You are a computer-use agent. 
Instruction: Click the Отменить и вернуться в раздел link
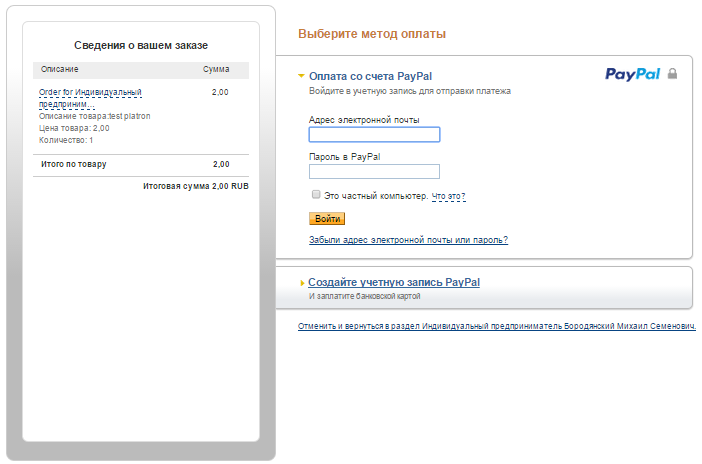496,327
